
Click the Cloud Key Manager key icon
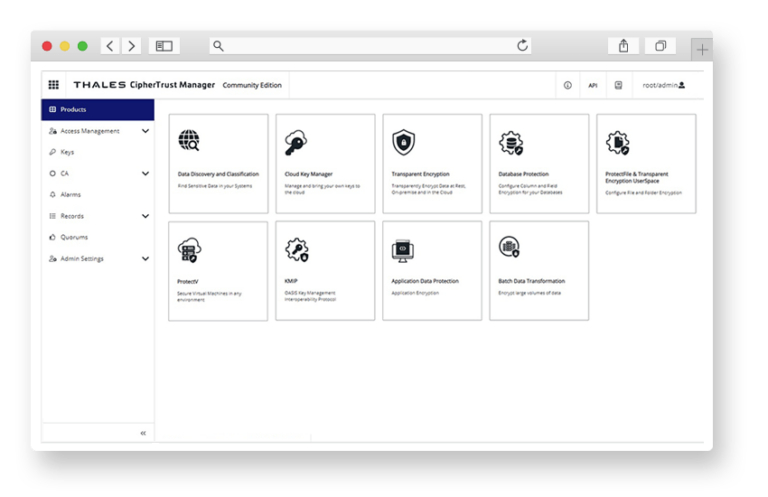pyautogui.click(x=295, y=142)
